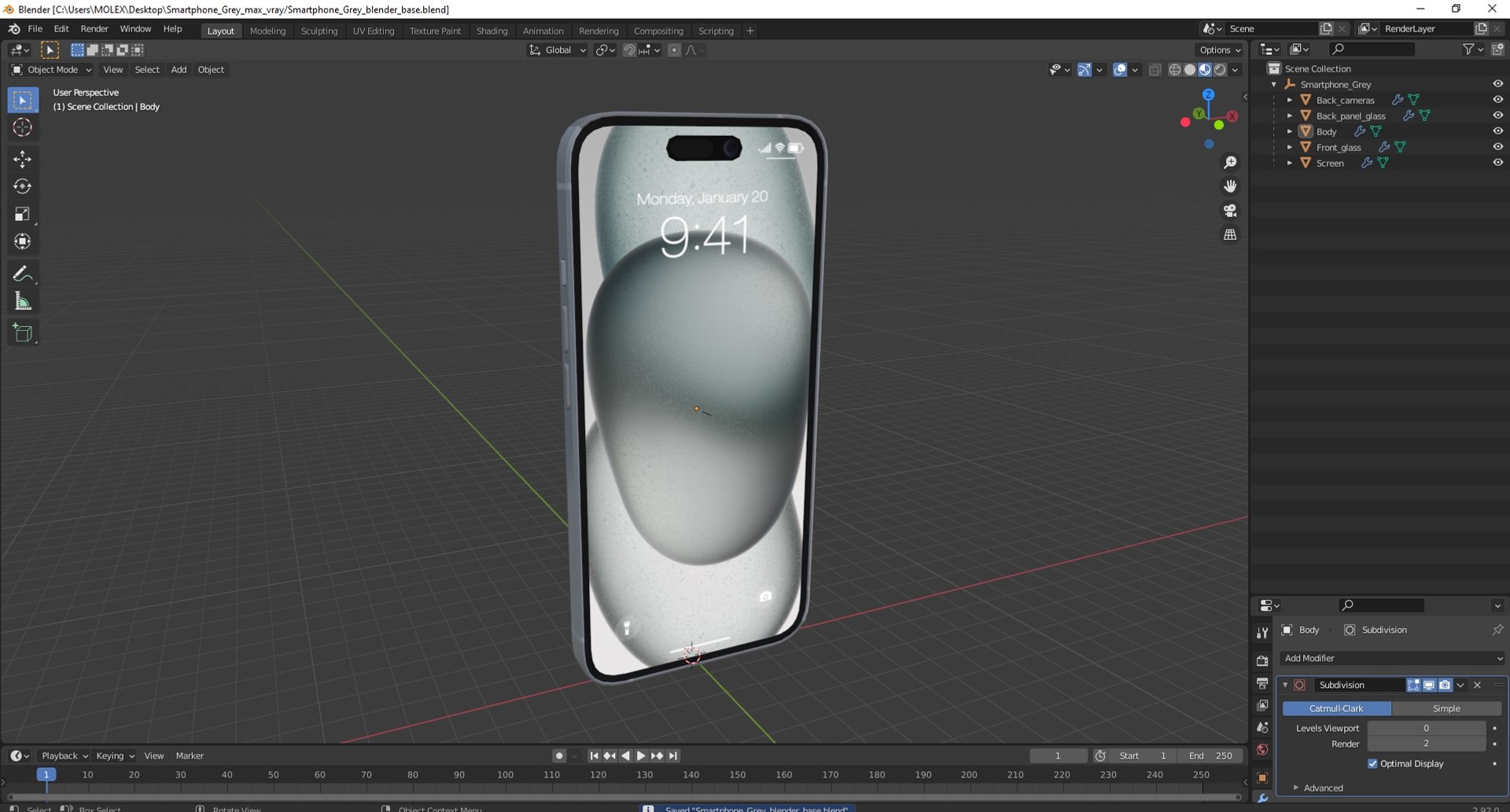Click the End frame field
This screenshot has width=1510, height=812.
click(1211, 756)
